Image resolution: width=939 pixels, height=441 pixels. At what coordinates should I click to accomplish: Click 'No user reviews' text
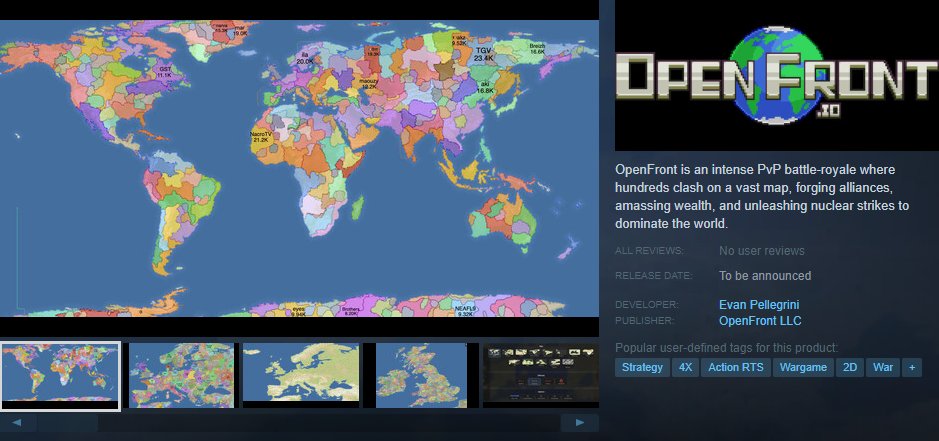coord(762,251)
